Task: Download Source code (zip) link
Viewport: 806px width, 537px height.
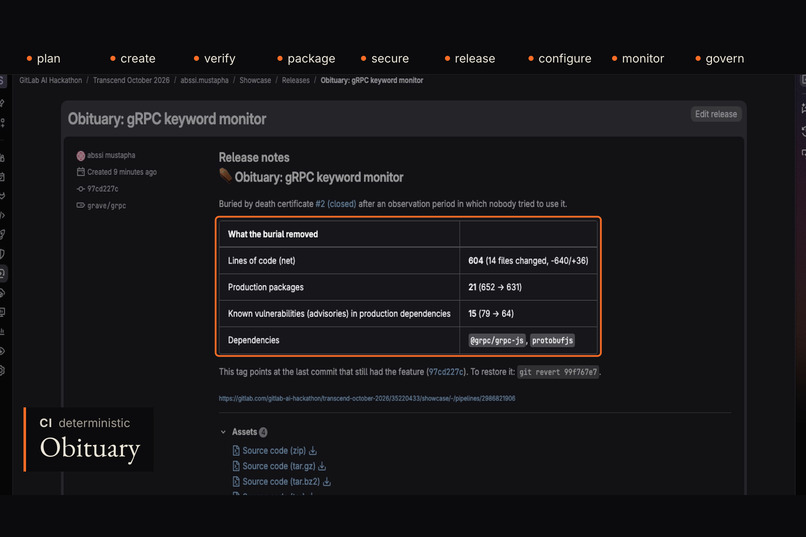Action: [274, 451]
